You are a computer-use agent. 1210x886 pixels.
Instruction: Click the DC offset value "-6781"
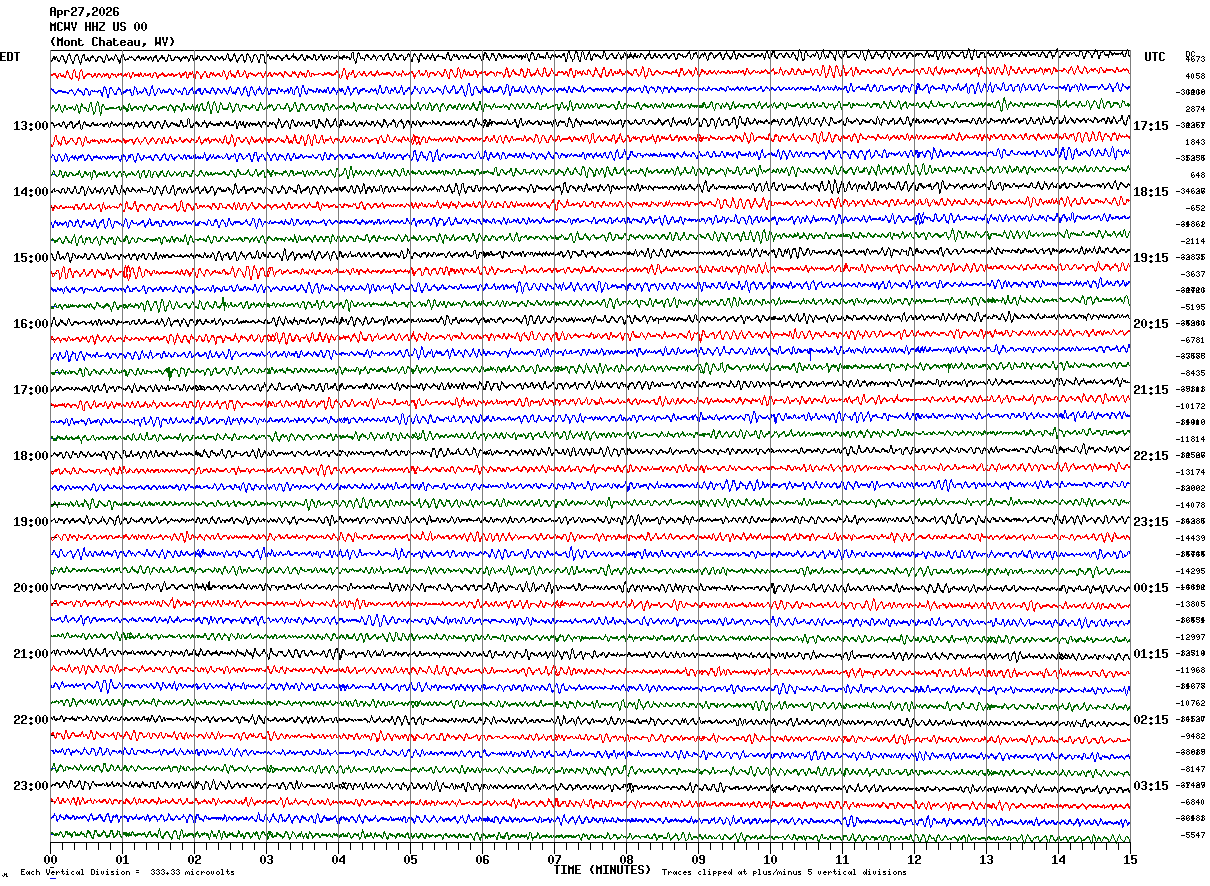1193,340
